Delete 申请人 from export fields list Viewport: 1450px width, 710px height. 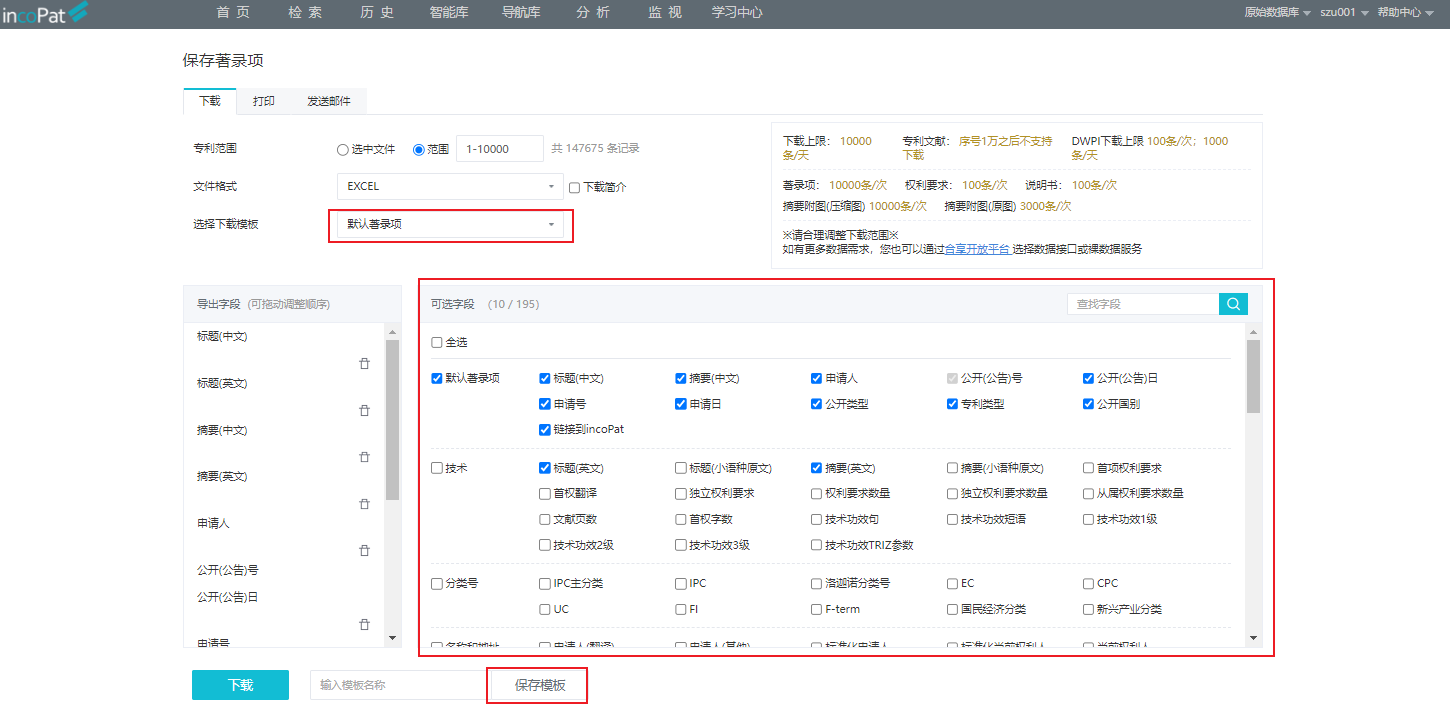coord(364,550)
